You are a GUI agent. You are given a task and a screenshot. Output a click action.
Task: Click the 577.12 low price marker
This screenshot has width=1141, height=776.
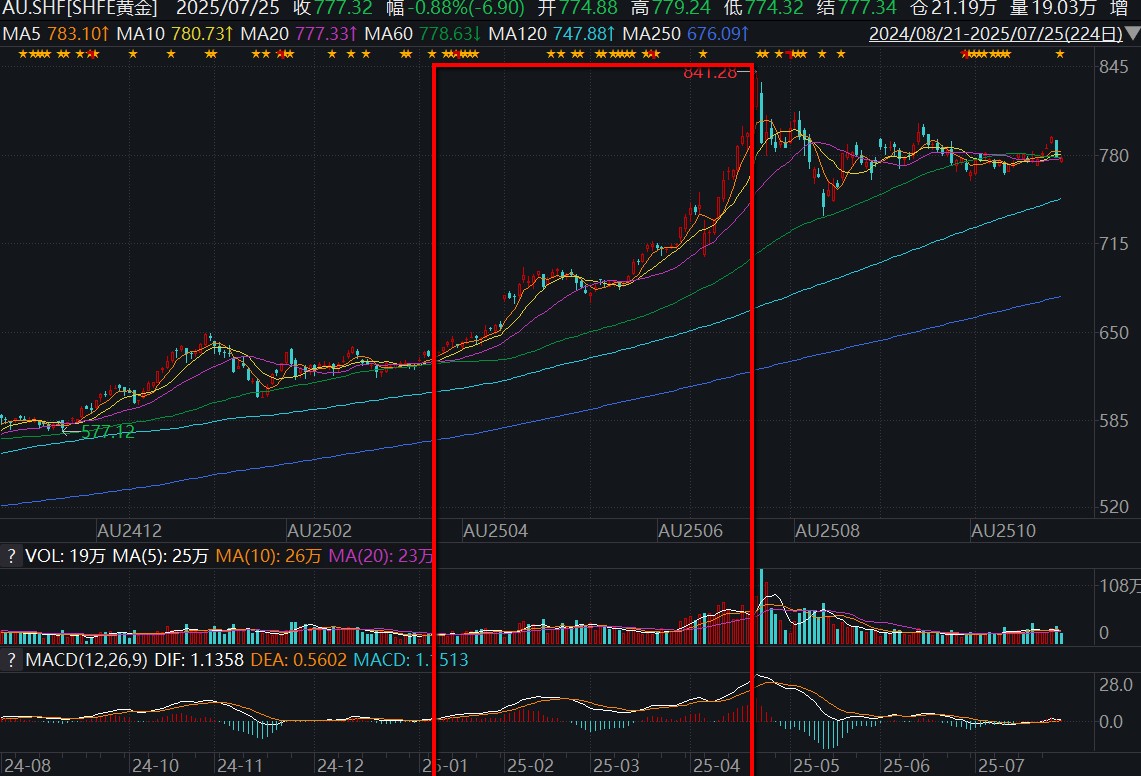click(108, 432)
